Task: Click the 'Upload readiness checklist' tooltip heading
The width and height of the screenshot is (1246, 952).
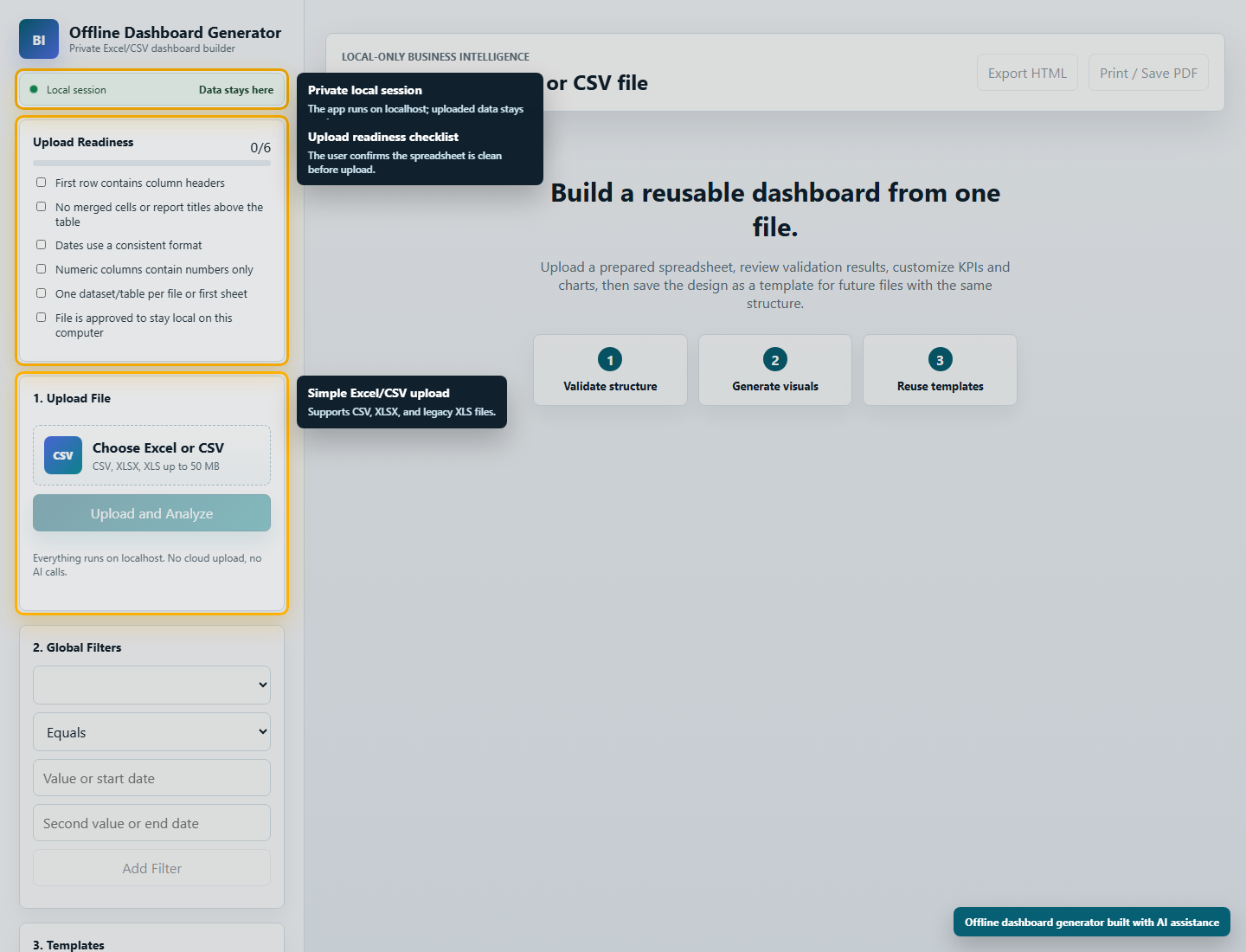Action: tap(383, 137)
